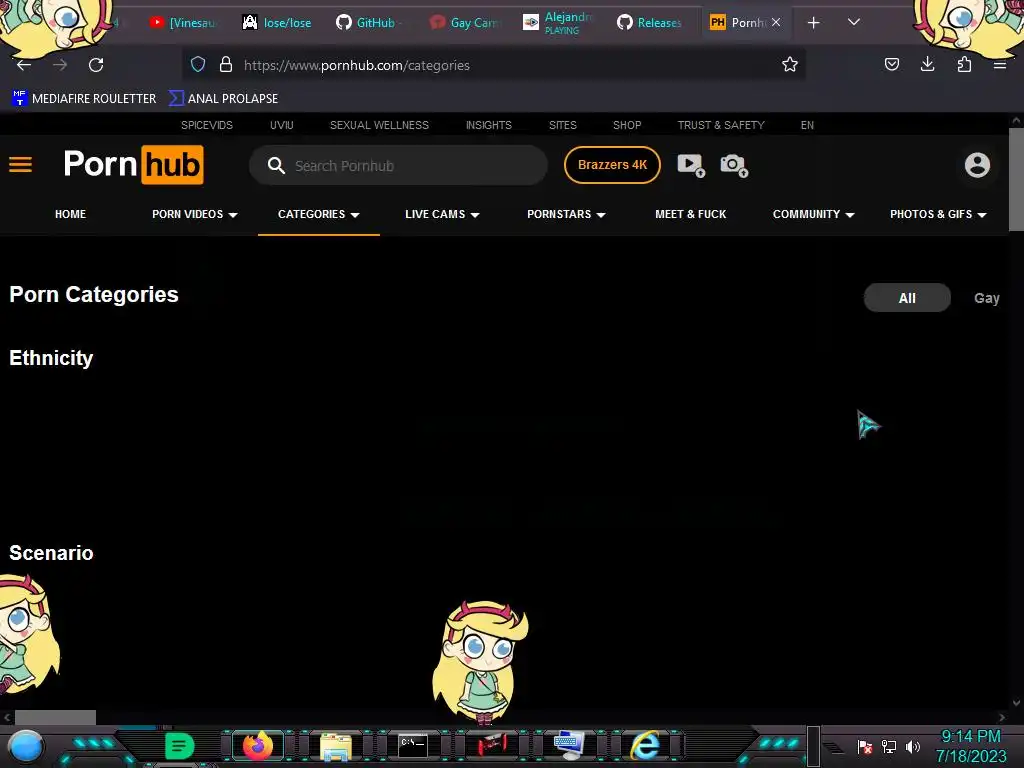This screenshot has width=1024, height=768.
Task: Go to the HOME nav item
Action: [x=71, y=214]
